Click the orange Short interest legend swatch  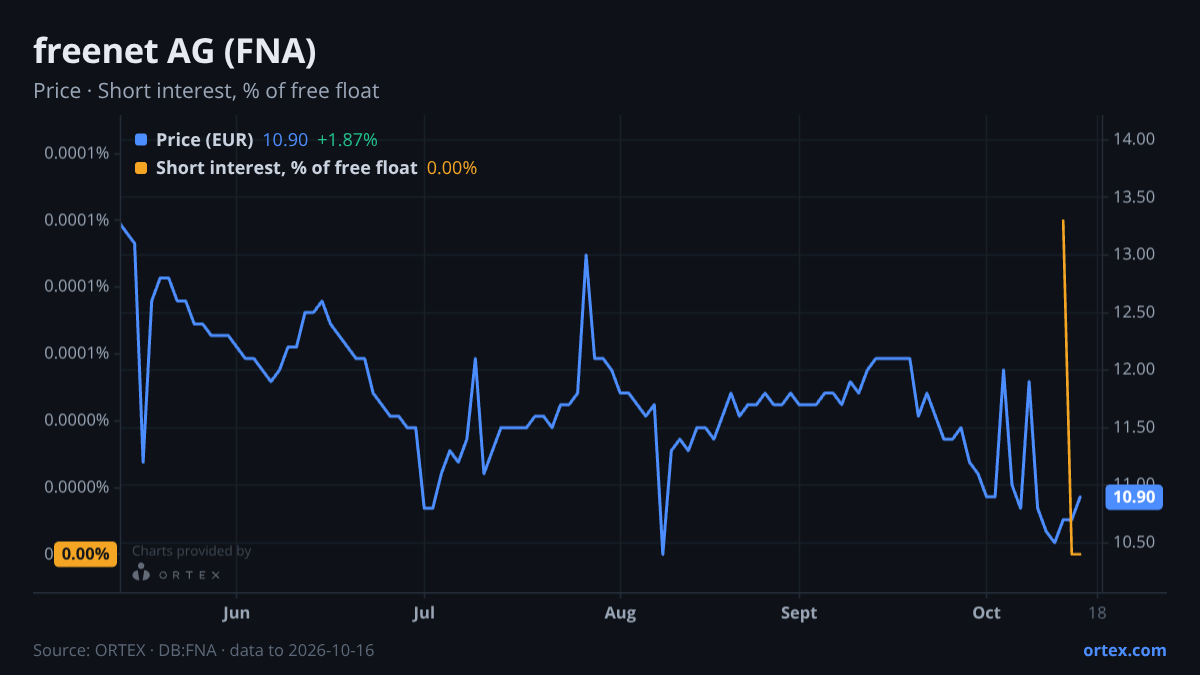pos(141,168)
